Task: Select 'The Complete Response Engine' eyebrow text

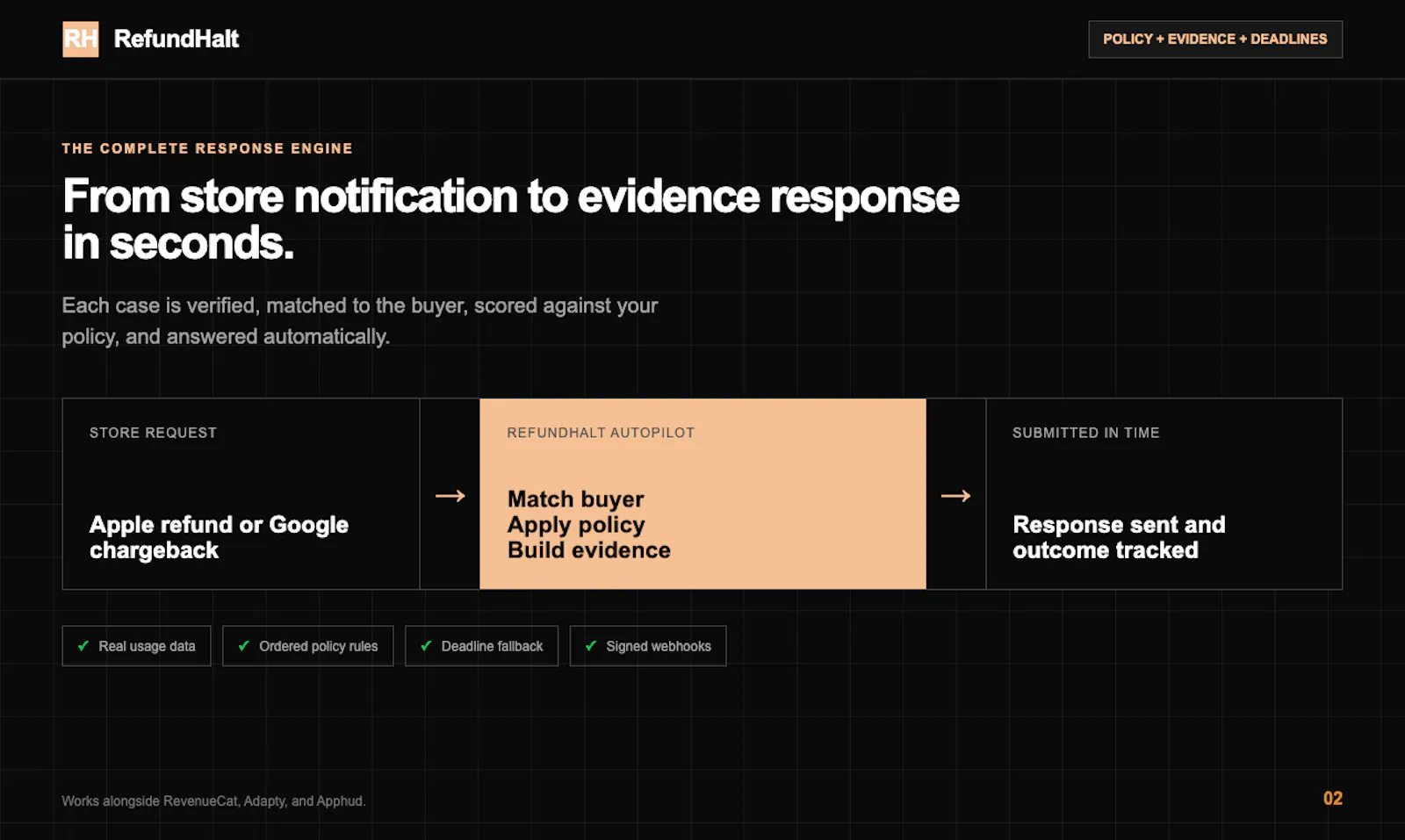Action: tap(207, 148)
